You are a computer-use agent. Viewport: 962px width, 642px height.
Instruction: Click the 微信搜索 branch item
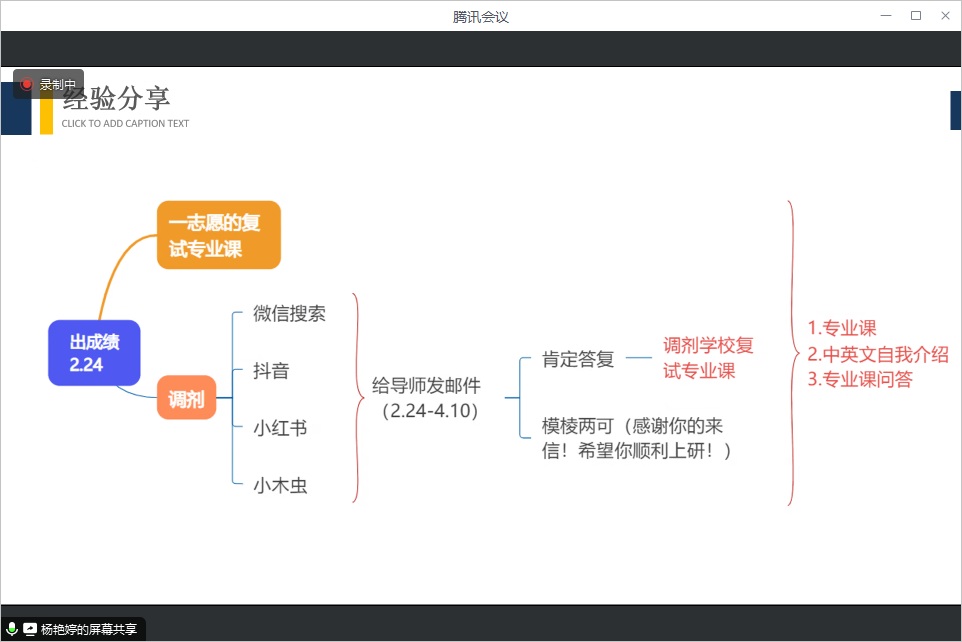click(289, 314)
